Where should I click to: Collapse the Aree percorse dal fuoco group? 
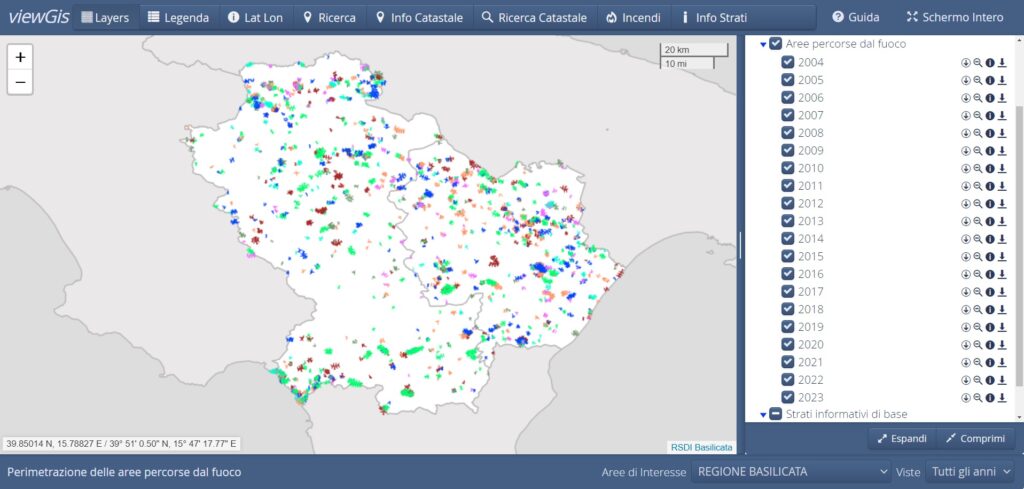pos(763,44)
